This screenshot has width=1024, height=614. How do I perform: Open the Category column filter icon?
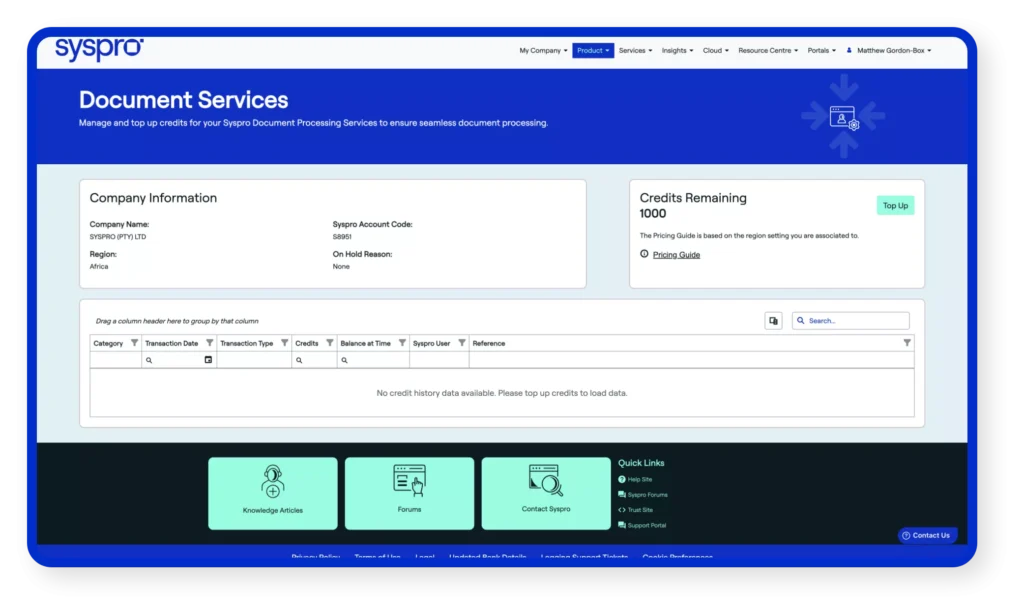coord(135,343)
